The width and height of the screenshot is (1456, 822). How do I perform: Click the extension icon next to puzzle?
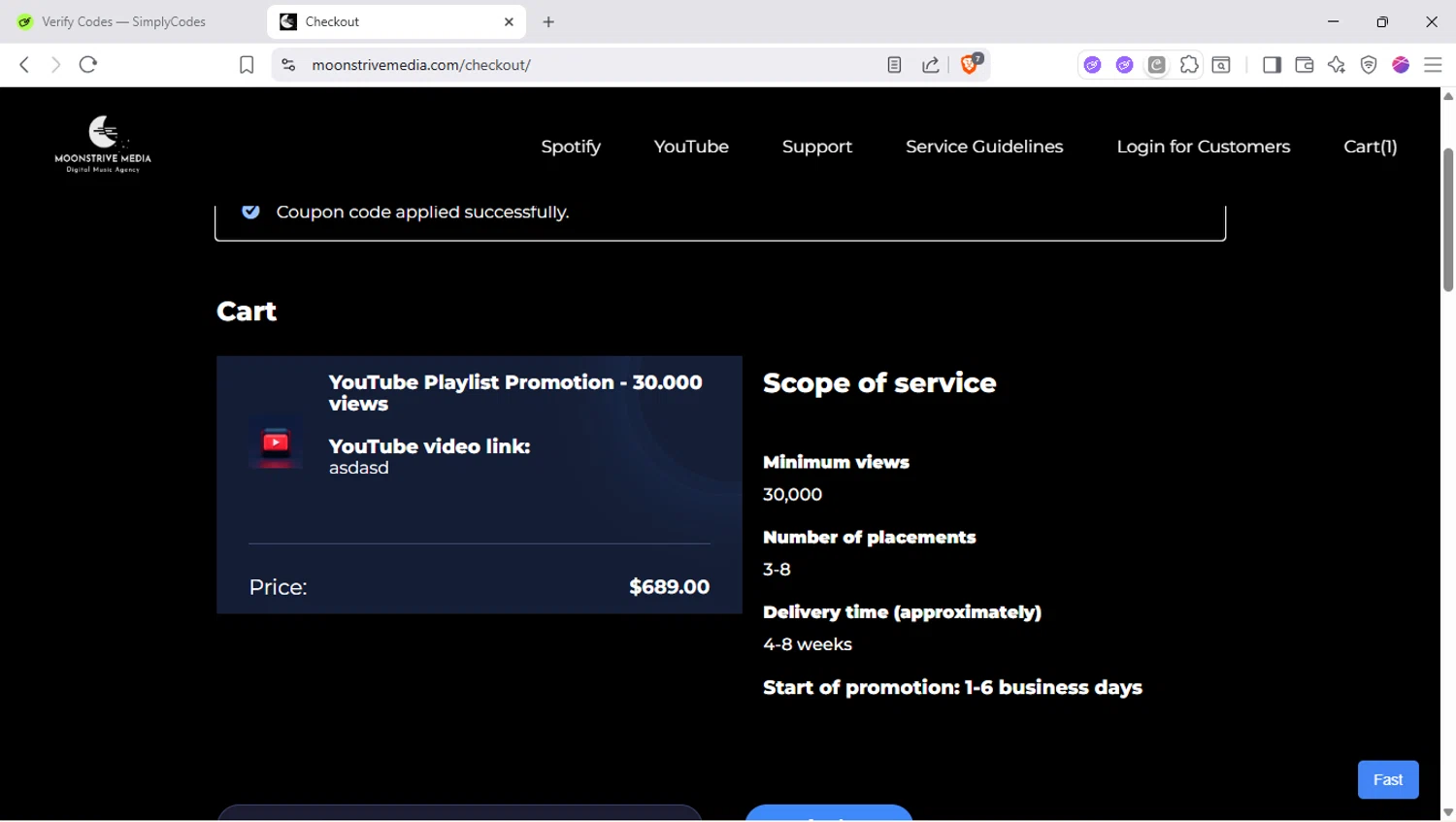tap(1221, 65)
